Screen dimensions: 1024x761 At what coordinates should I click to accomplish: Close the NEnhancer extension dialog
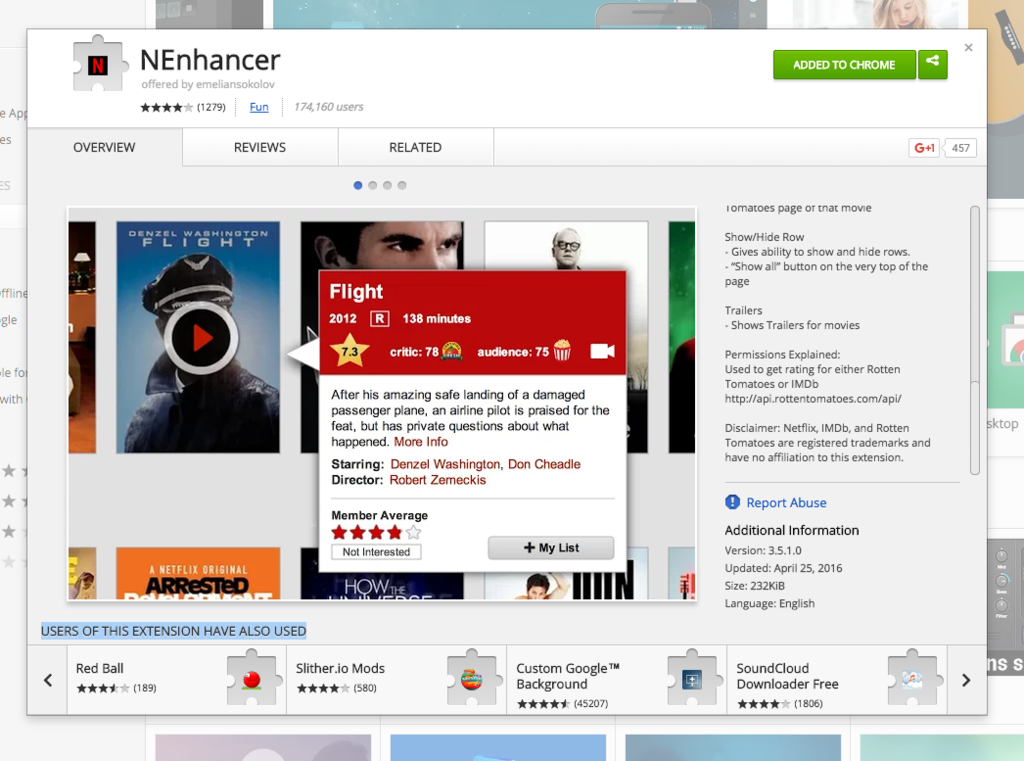[968, 48]
